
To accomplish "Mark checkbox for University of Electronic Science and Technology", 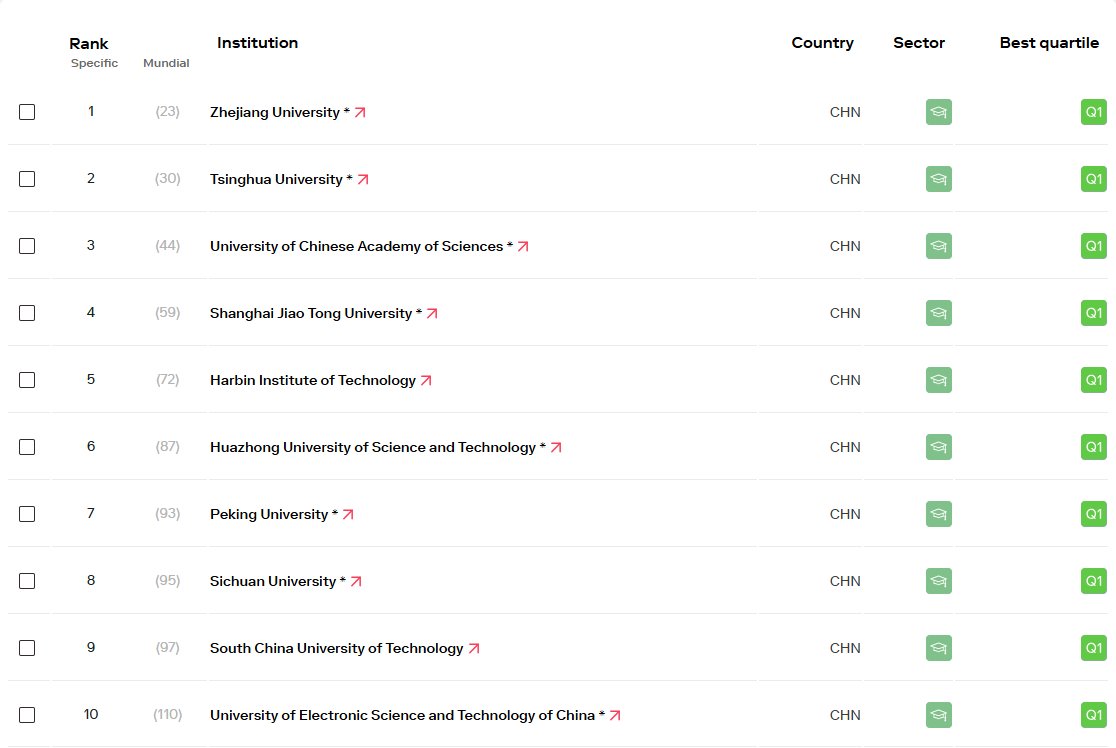I will (x=27, y=715).
